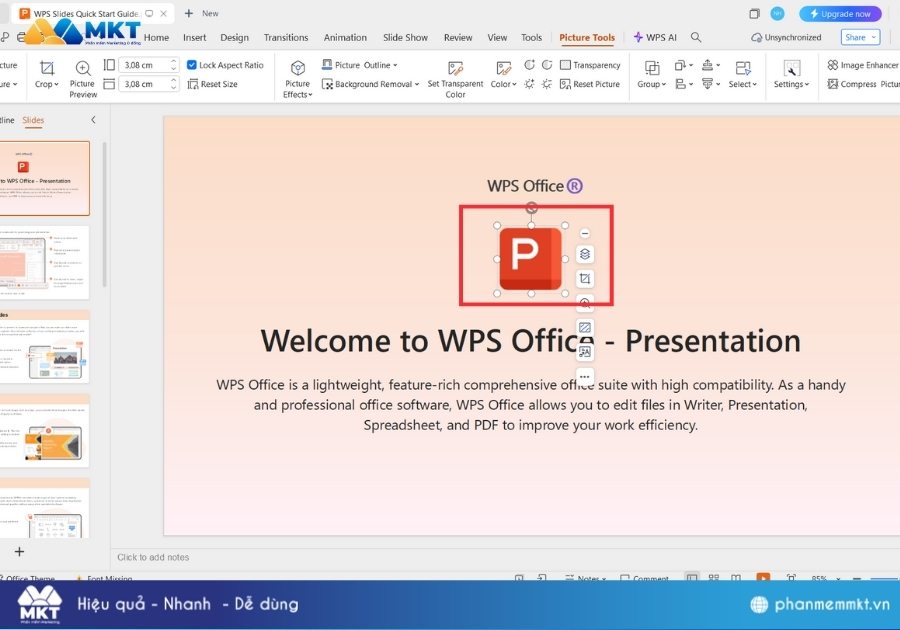This screenshot has height=630, width=900.
Task: Click the Reset Size button
Action: pos(212,84)
